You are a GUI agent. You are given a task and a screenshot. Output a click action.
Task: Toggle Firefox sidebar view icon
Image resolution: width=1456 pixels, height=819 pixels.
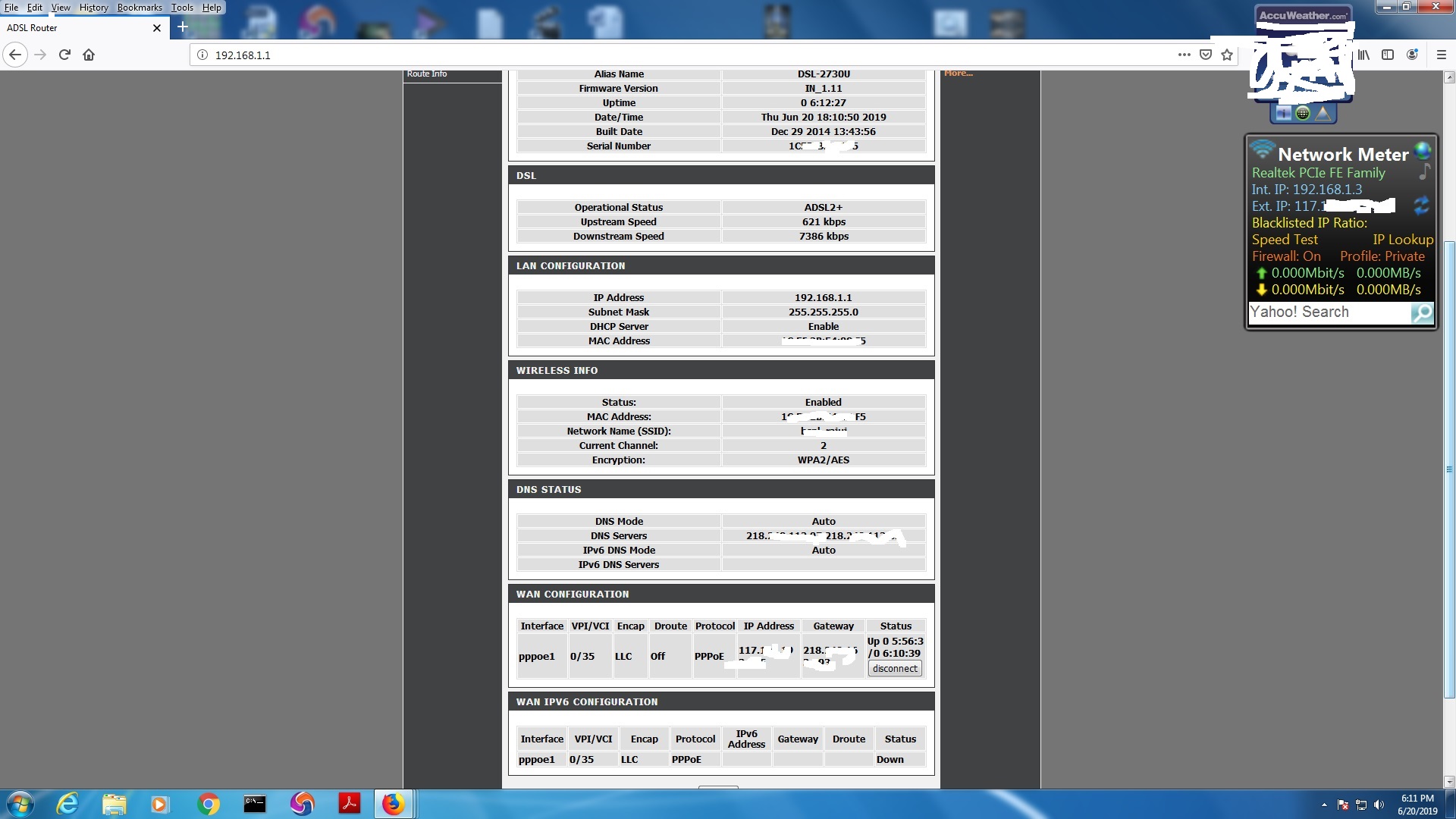pos(1388,55)
